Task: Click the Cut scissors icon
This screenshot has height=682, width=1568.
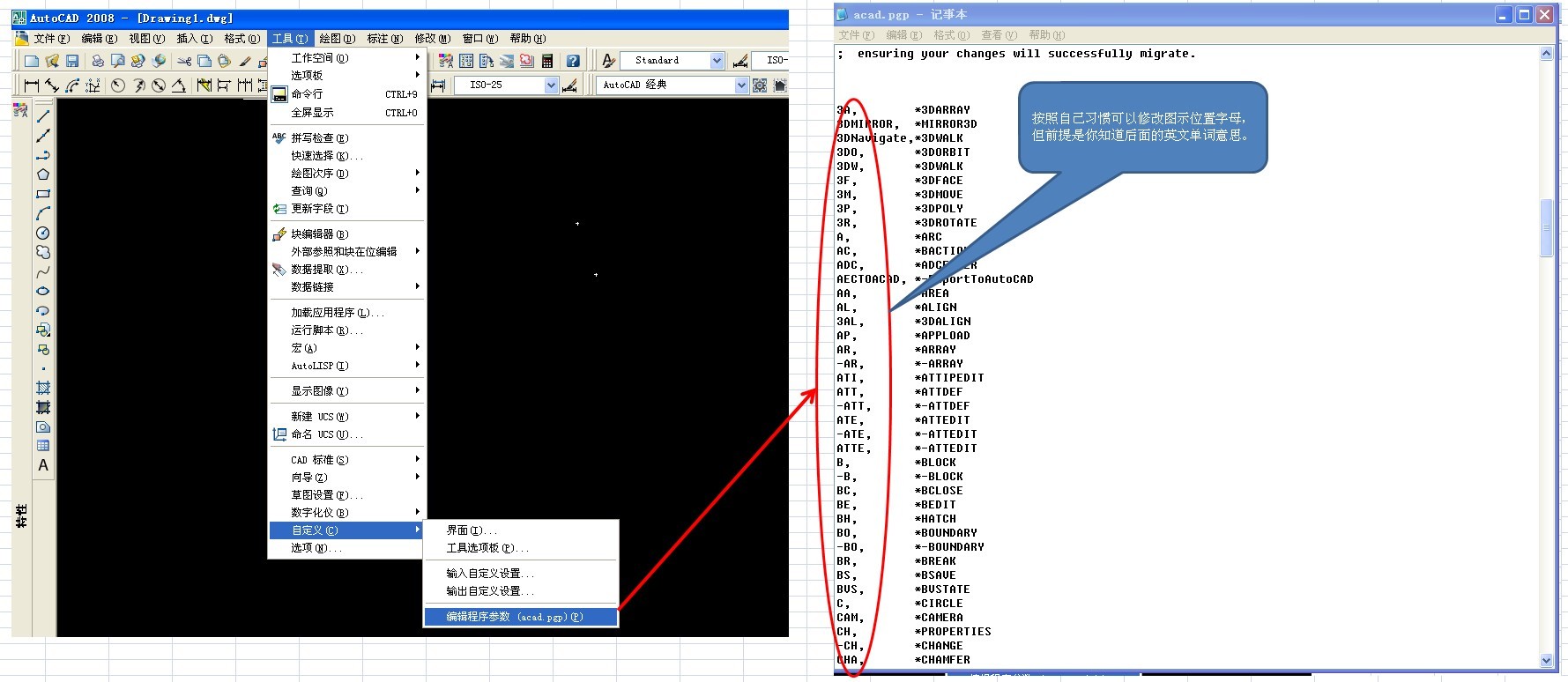Action: click(183, 61)
